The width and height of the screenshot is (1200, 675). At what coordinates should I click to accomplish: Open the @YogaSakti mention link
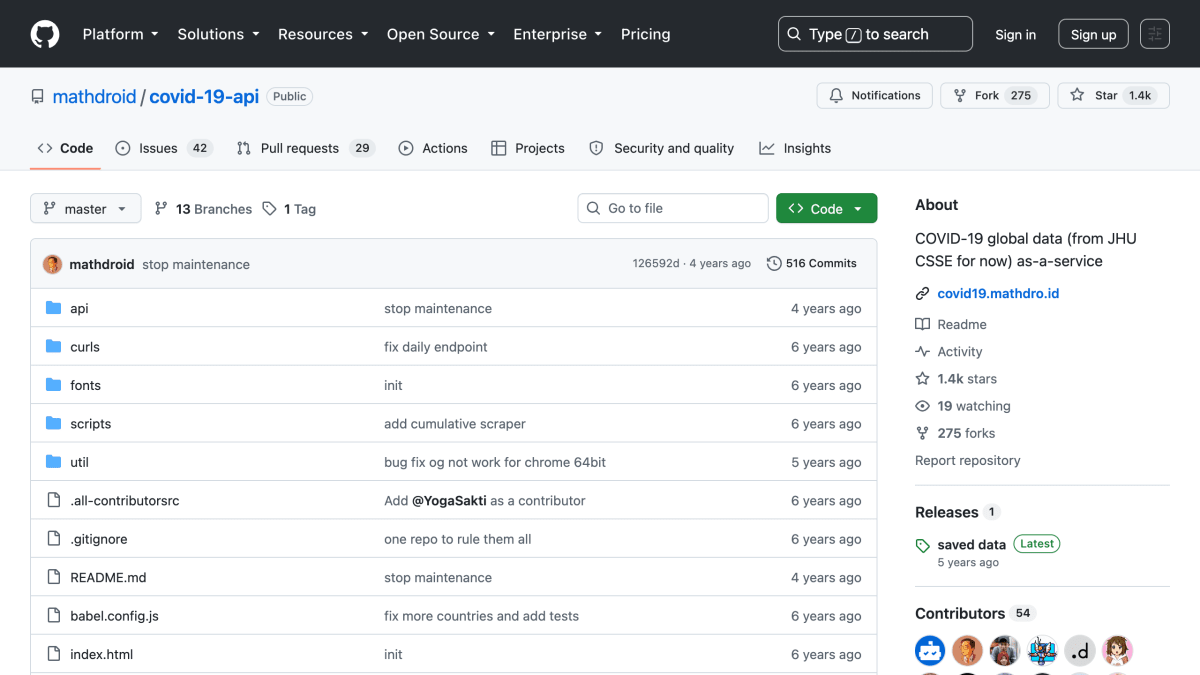449,501
